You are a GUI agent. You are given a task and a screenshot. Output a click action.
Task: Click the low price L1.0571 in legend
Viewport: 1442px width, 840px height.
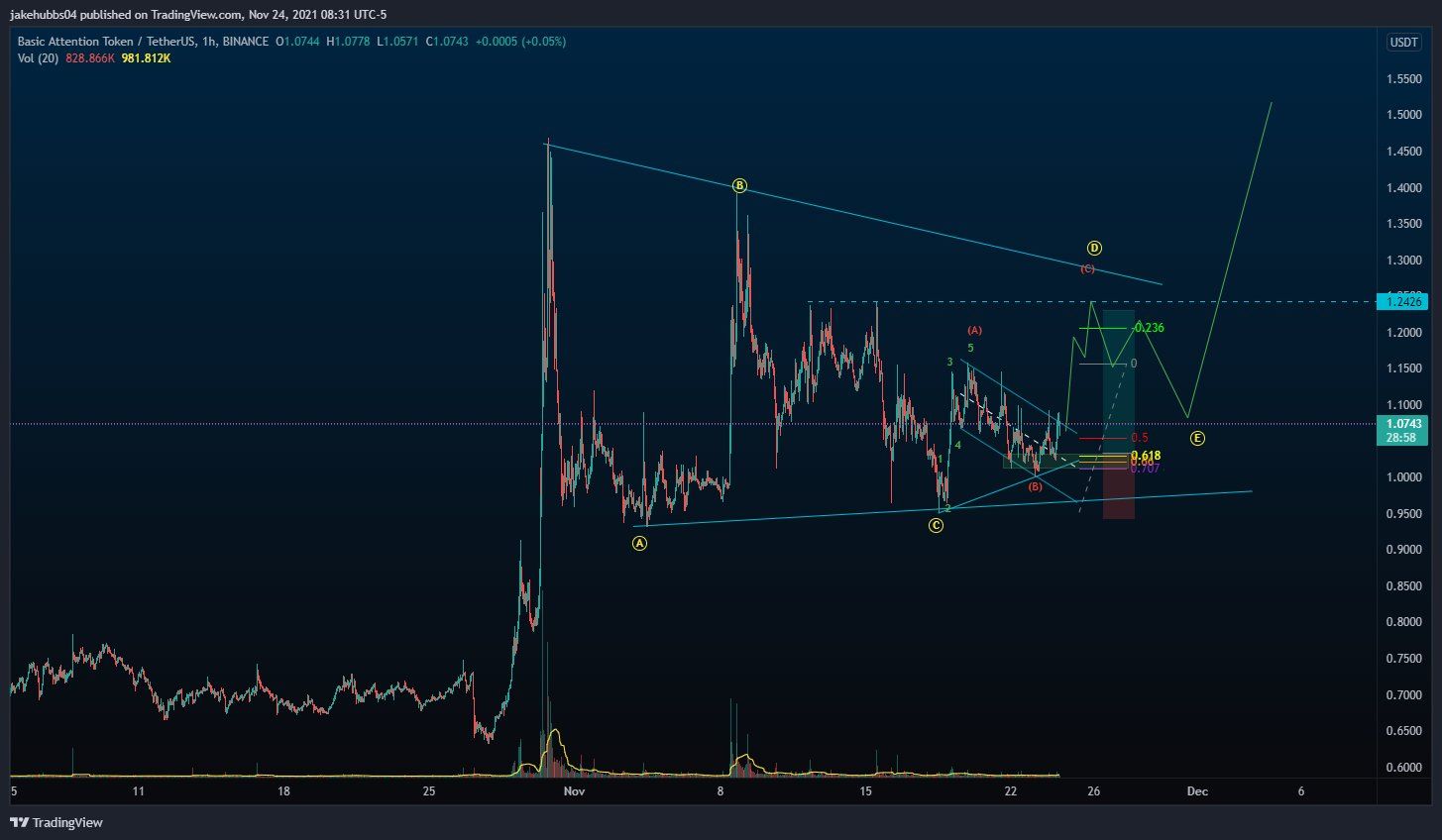coord(397,42)
